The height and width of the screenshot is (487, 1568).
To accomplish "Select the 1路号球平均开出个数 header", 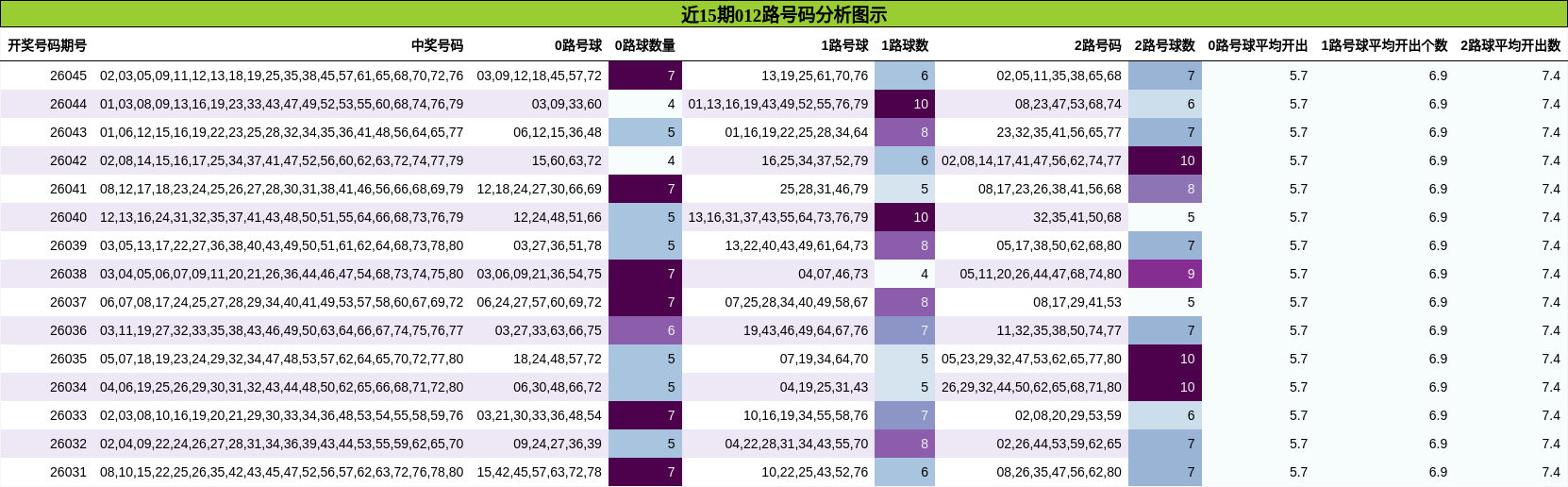I will 1384,45.
